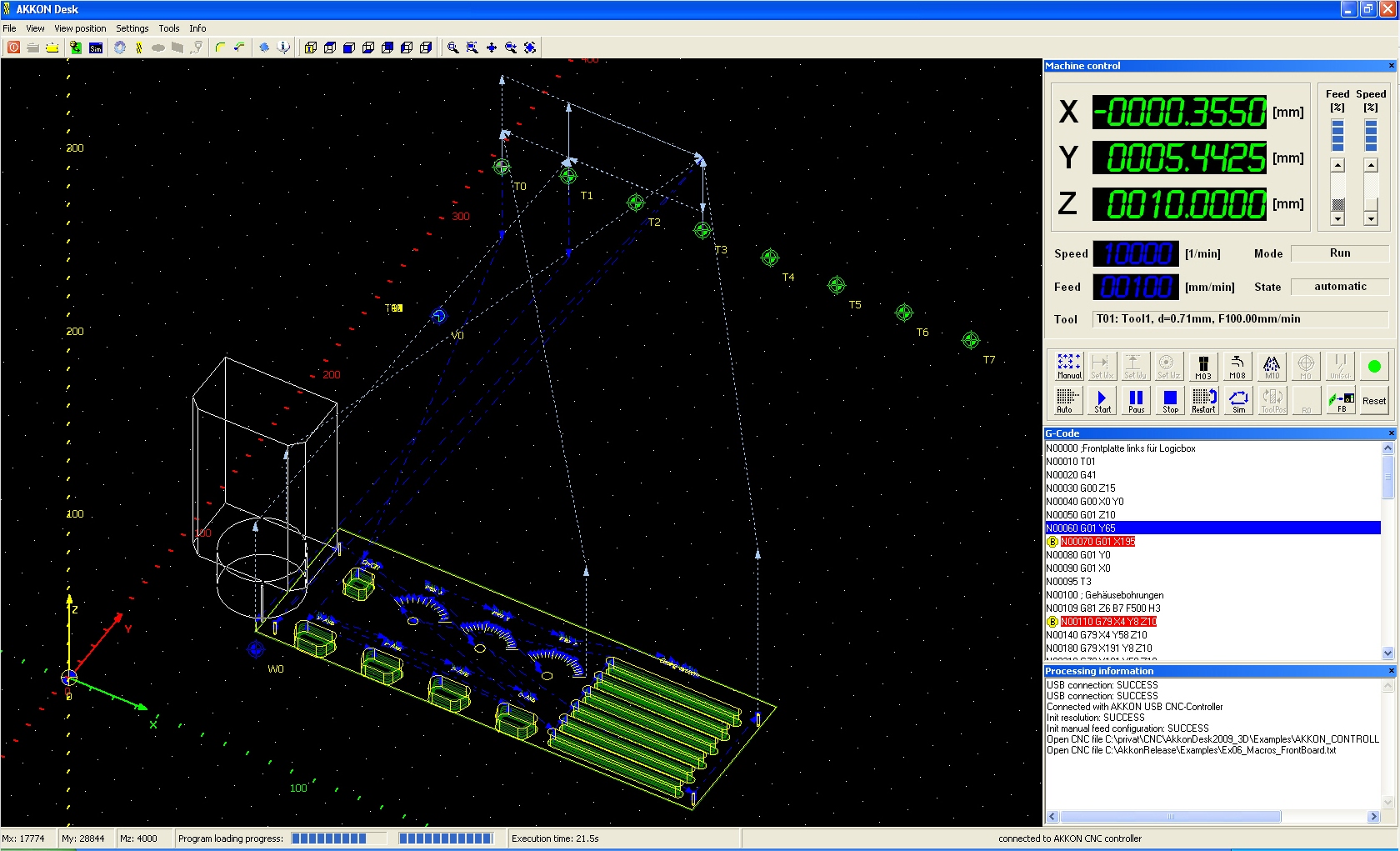
Task: Select G-code line N00080 G01 Y0
Action: tap(1078, 555)
